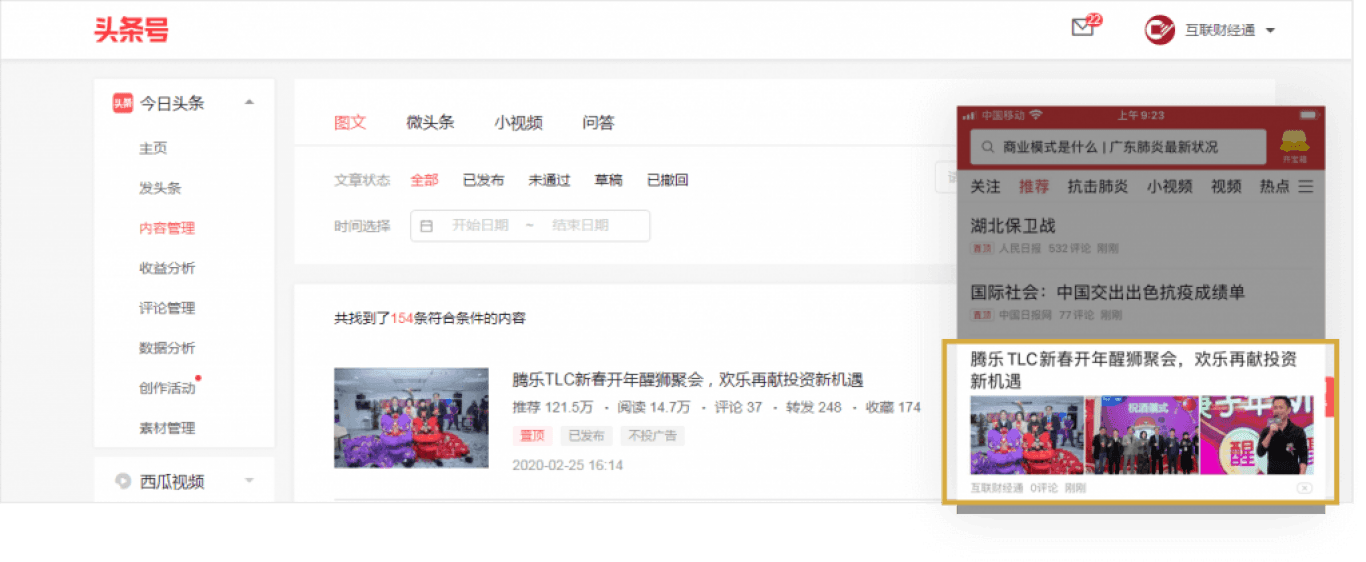Open the highlighted 腾乐 TLC article headline
Viewport: 1366px width, 562px height.
[1134, 370]
